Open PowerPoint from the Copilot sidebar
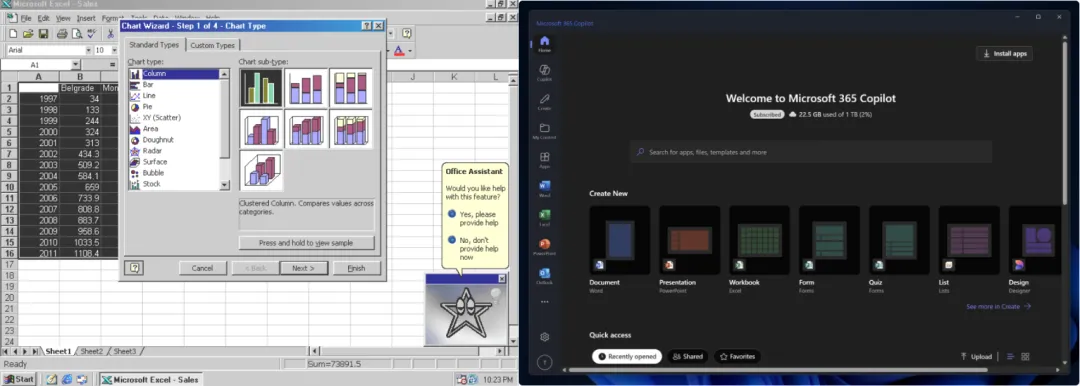1080x386 pixels. point(544,247)
